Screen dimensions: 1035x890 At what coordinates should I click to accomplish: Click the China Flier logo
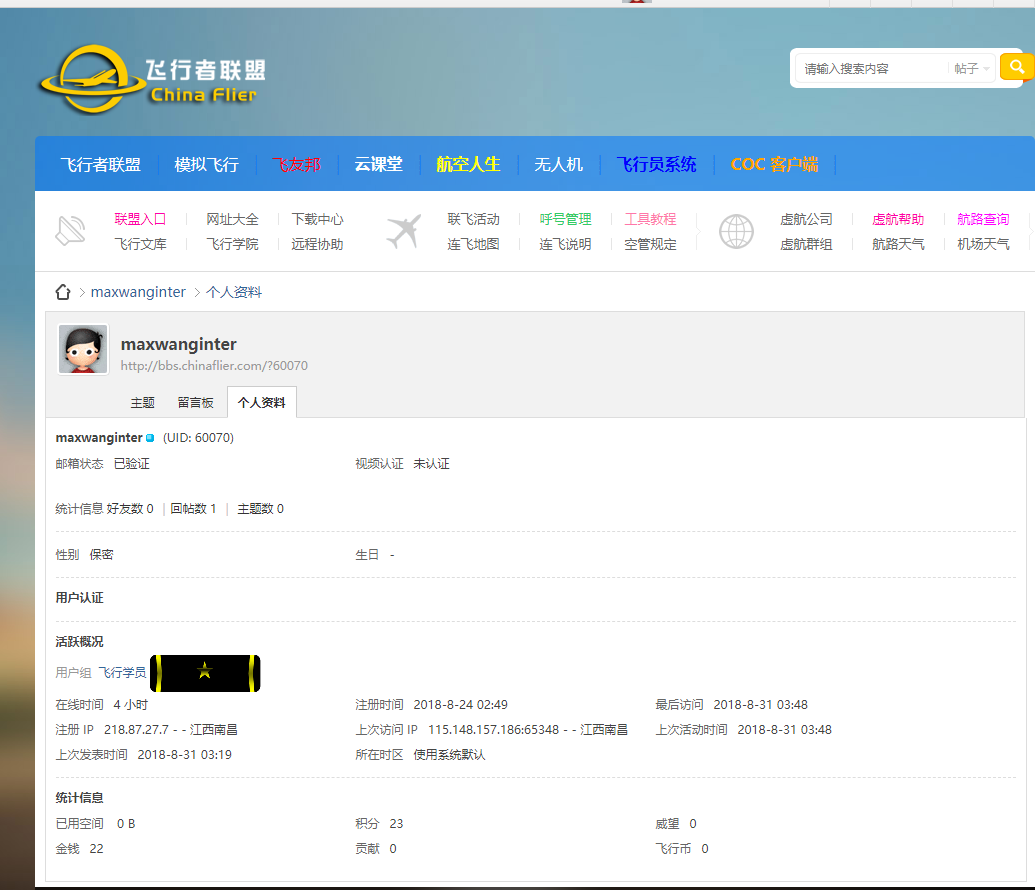[x=153, y=79]
